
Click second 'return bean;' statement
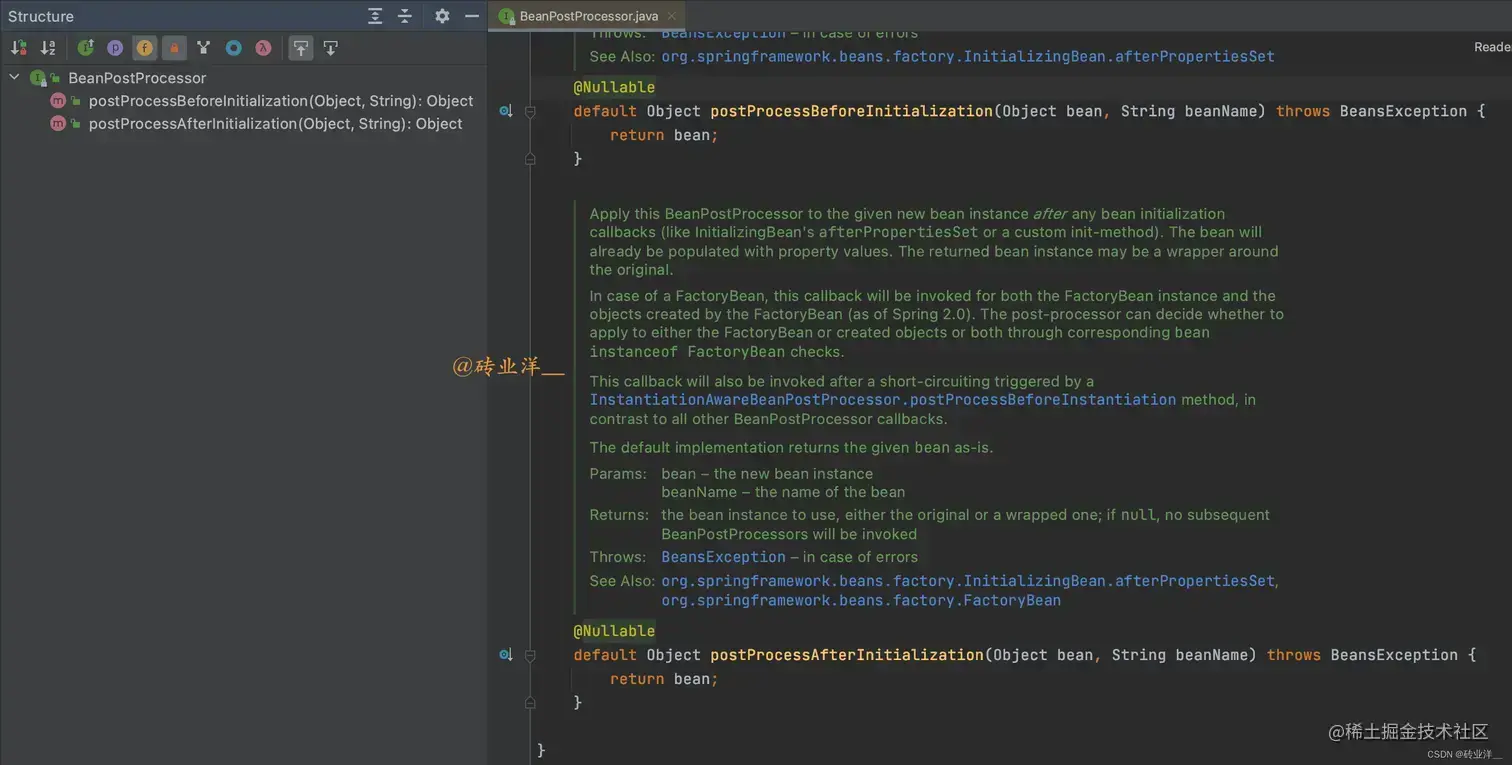[664, 679]
